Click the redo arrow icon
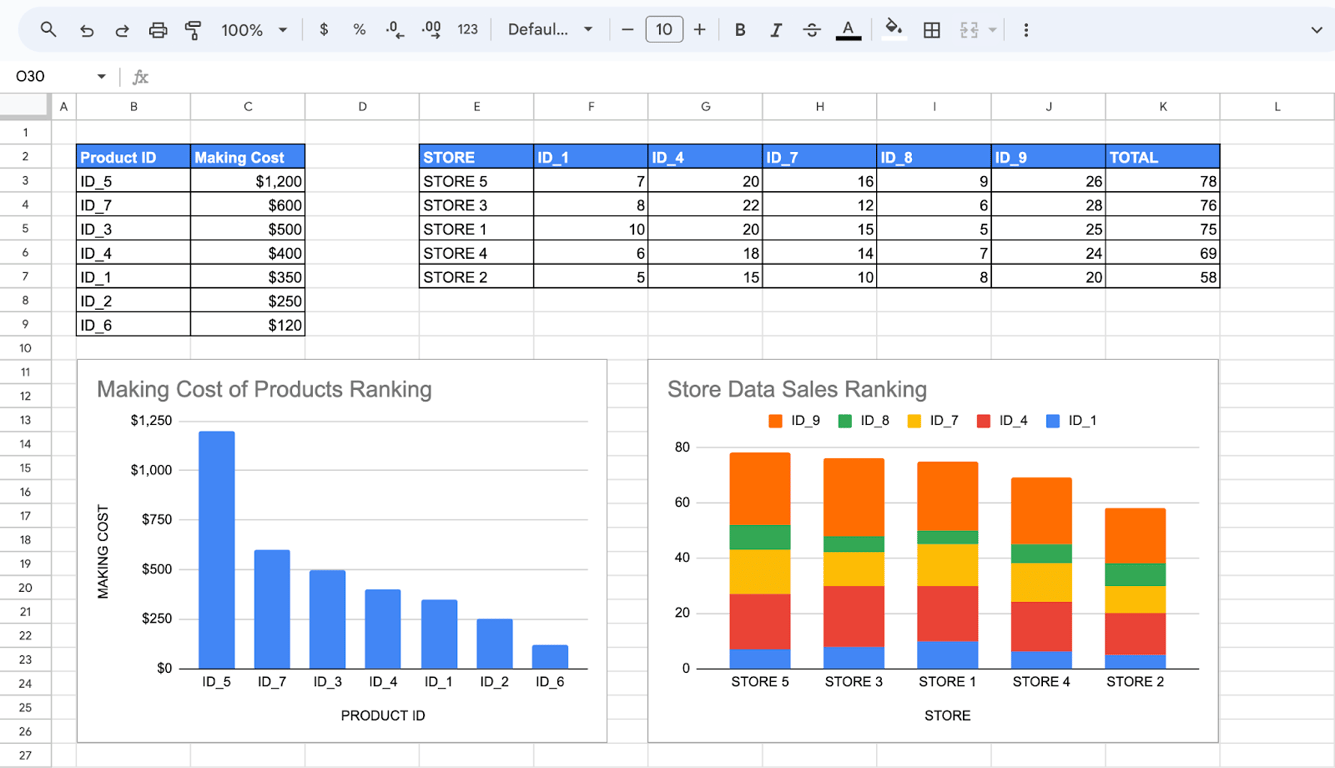This screenshot has width=1335, height=768. 122,30
